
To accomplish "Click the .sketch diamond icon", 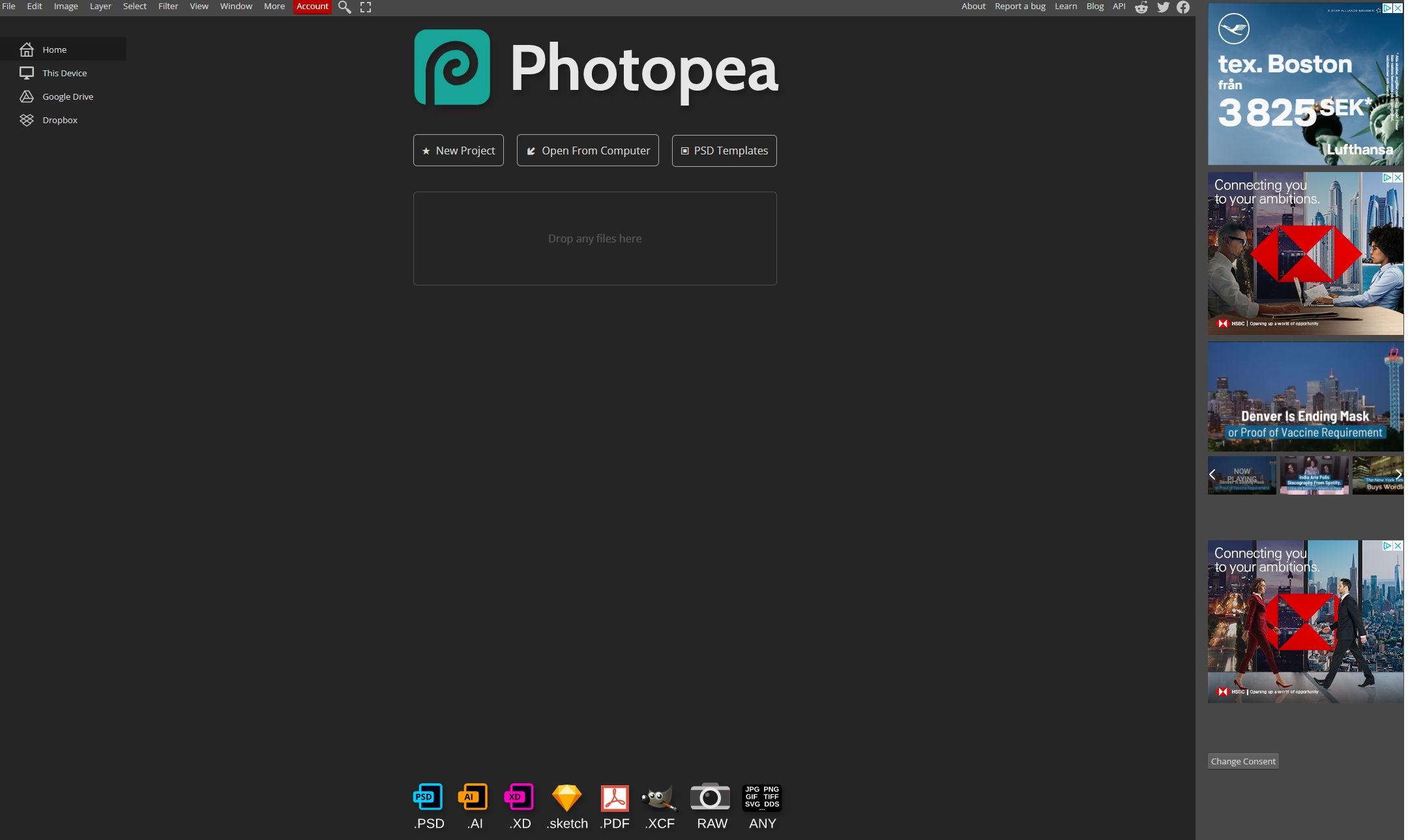I will (x=566, y=796).
